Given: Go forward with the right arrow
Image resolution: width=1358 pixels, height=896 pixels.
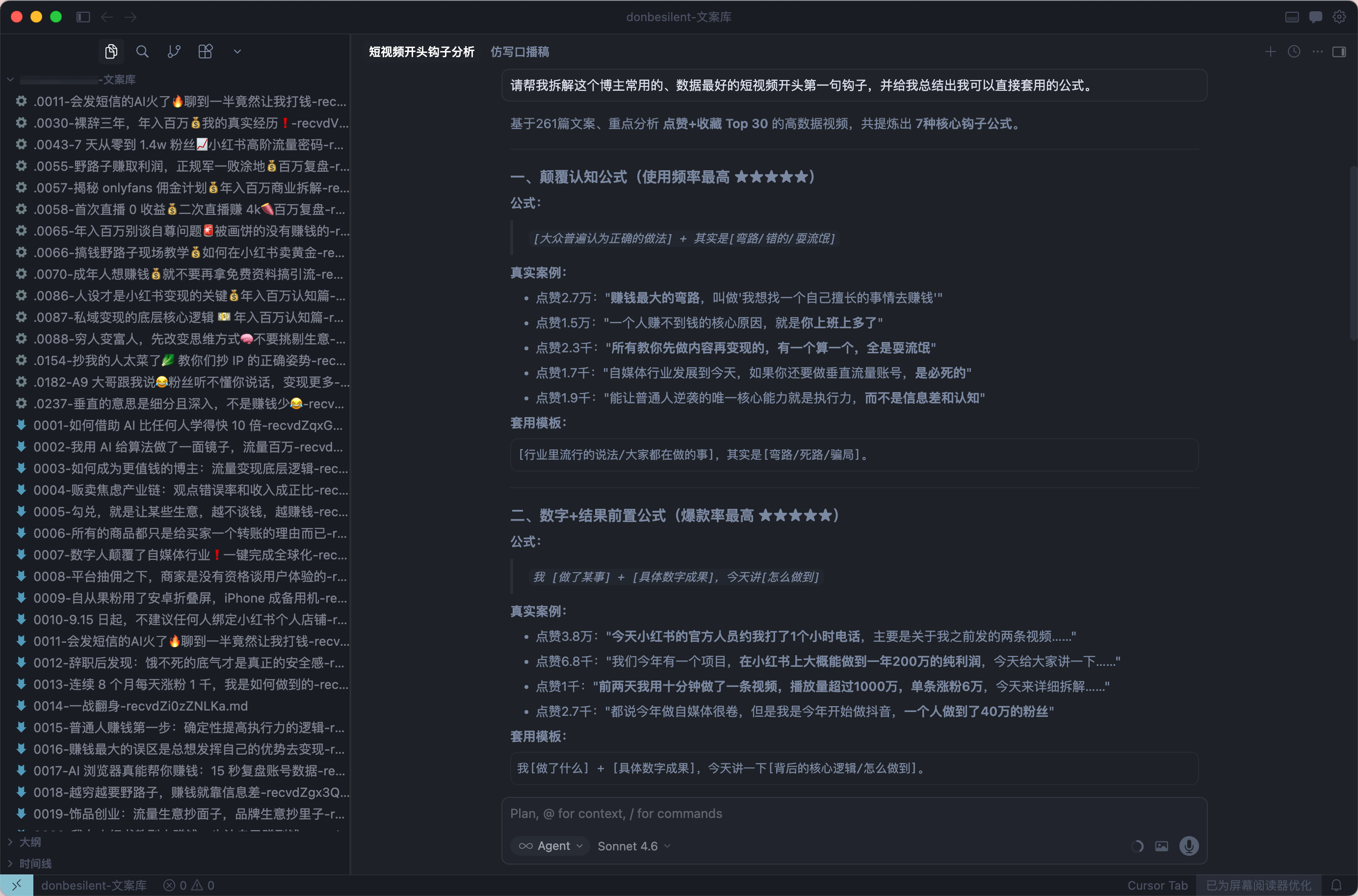Looking at the screenshot, I should pos(131,17).
